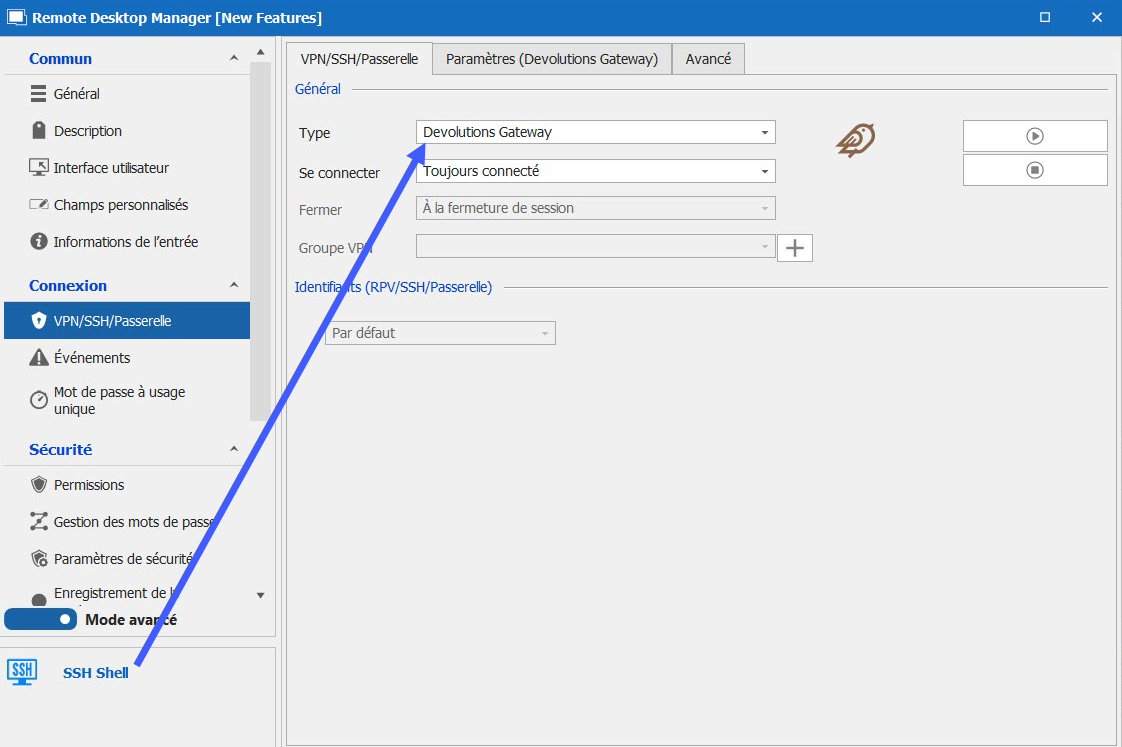
Task: Open Champs personnalisés section
Action: coord(120,205)
